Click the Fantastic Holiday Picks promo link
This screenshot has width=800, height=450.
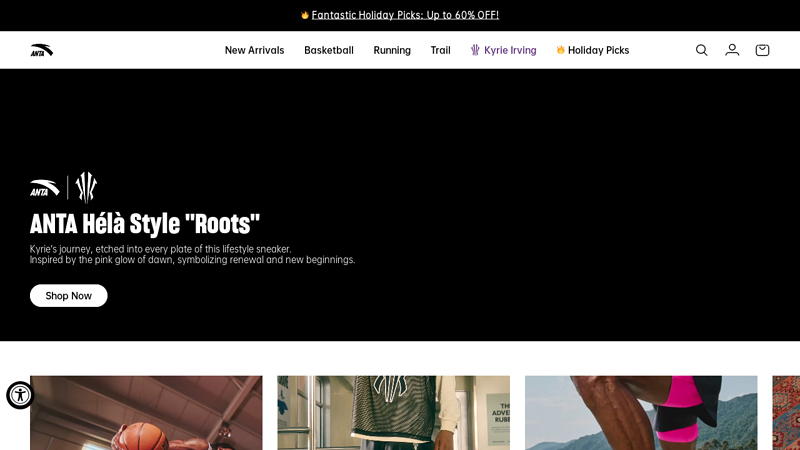click(405, 15)
